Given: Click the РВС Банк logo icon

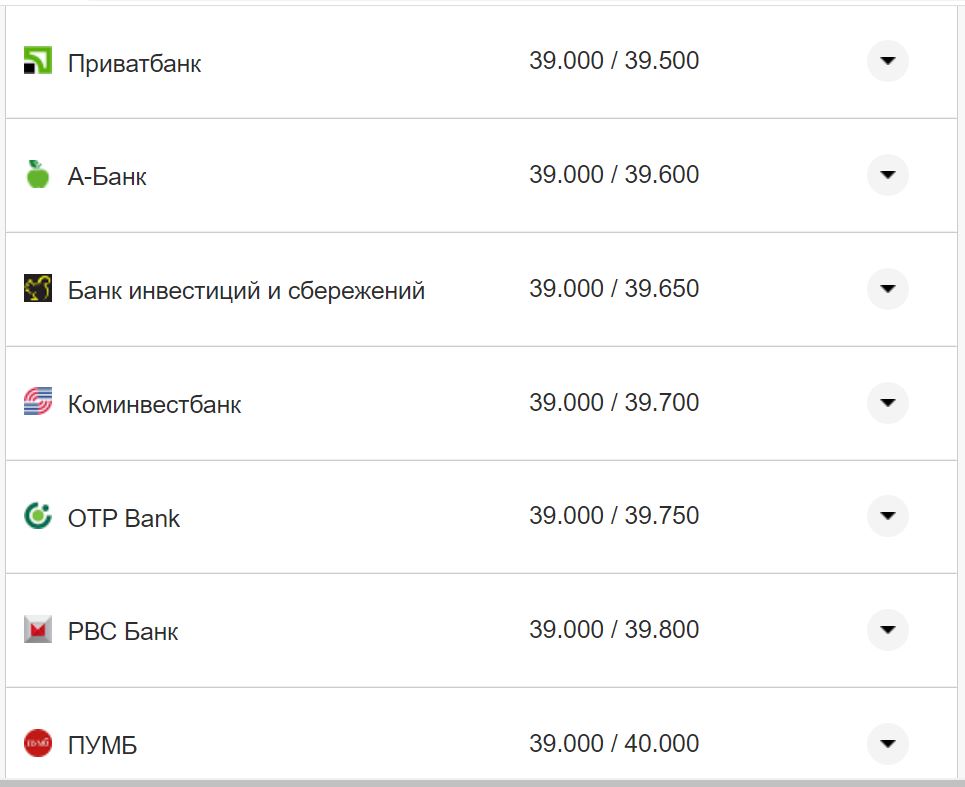Looking at the screenshot, I should (37, 630).
